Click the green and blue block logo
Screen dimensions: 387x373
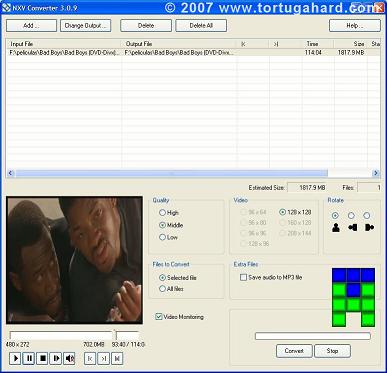point(353,297)
